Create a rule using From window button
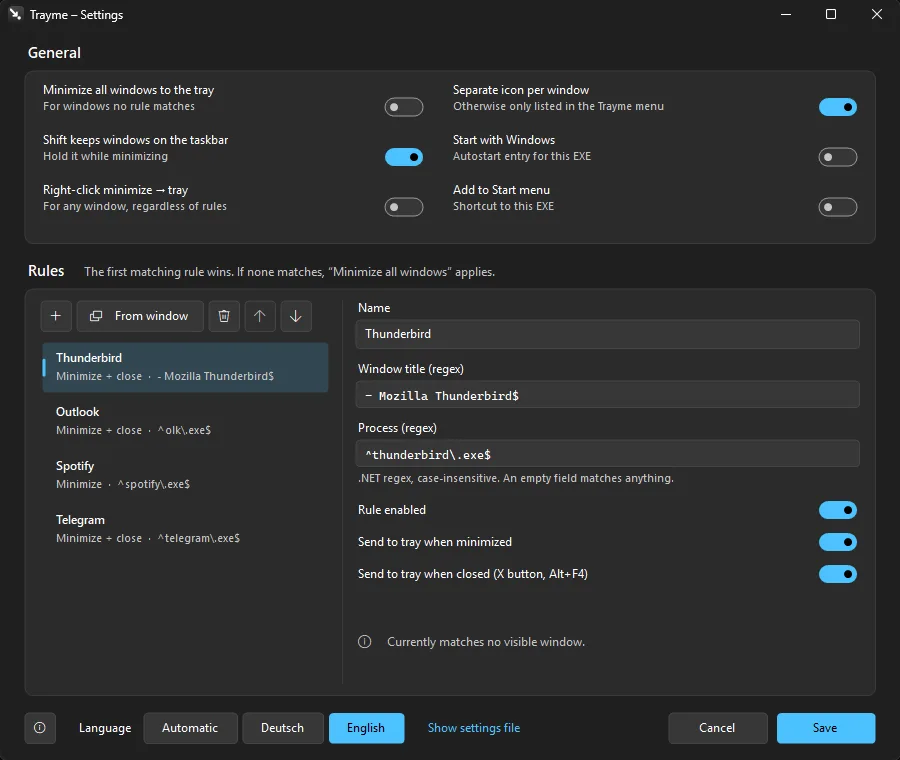The image size is (900, 760). 140,316
